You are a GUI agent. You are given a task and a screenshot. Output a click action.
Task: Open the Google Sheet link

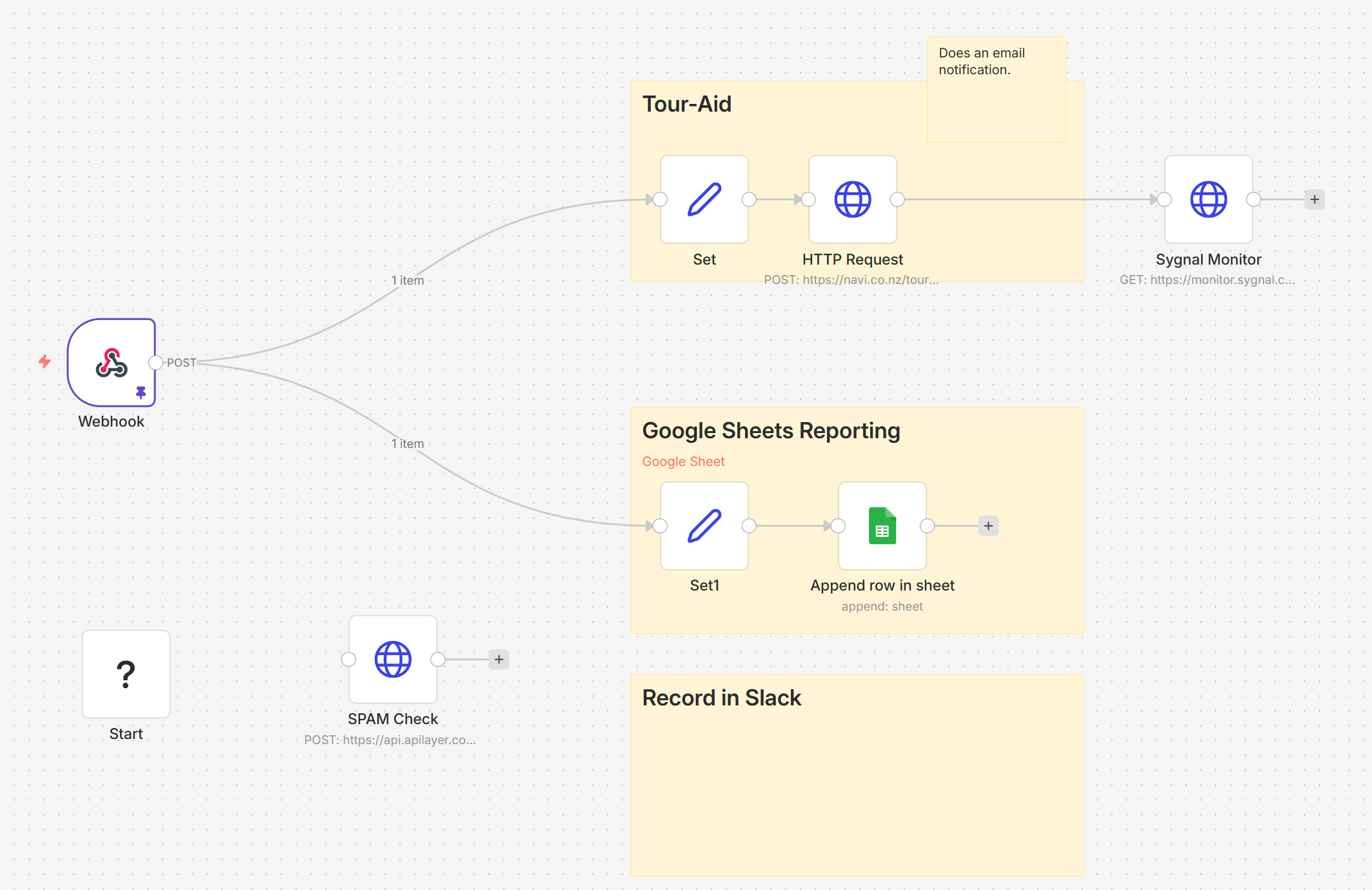pos(683,461)
